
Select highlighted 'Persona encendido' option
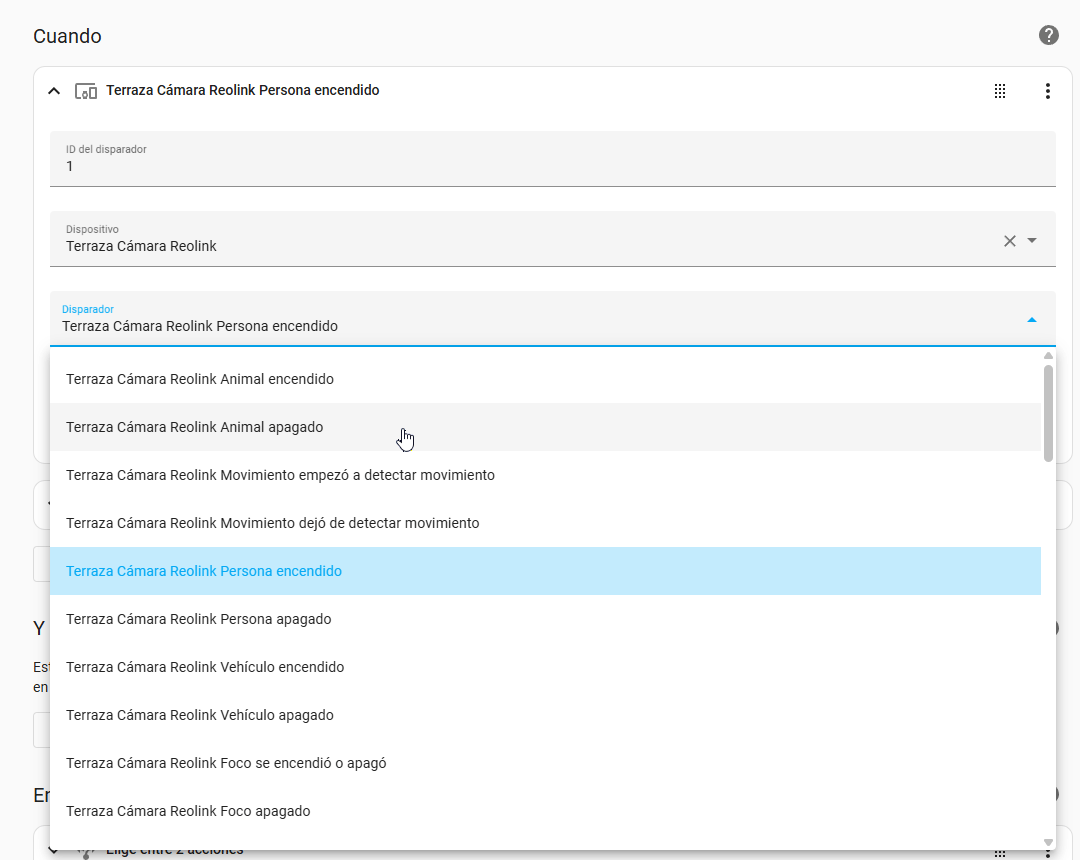click(x=546, y=571)
